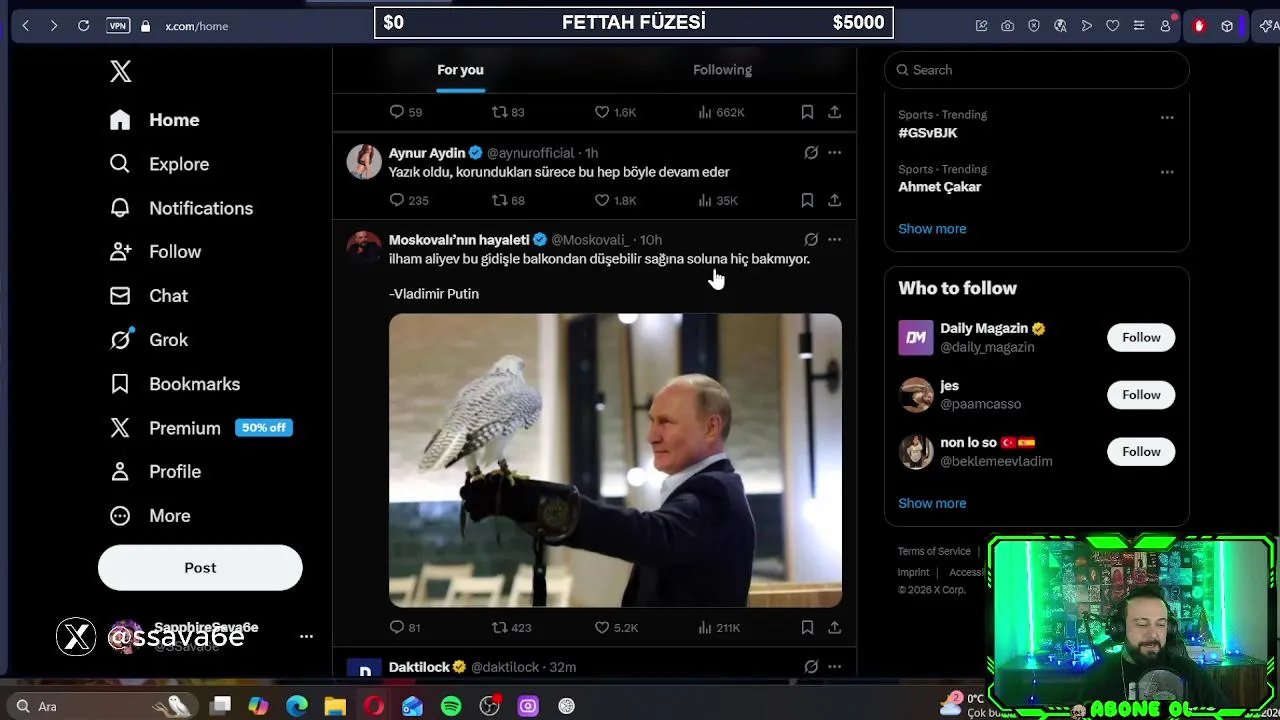The width and height of the screenshot is (1280, 720).
Task: Open options for Ahmet Çakar trend
Action: [1167, 172]
